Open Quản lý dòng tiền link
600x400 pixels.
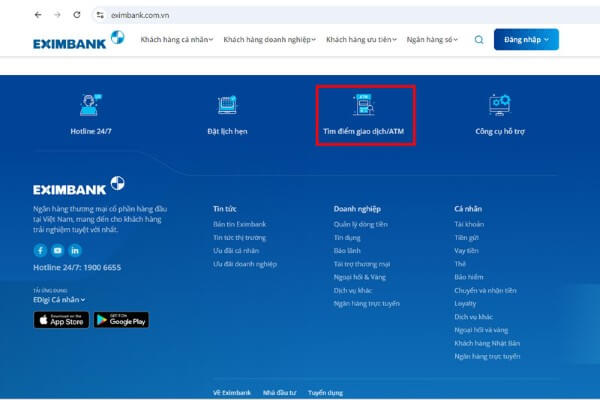click(360, 224)
